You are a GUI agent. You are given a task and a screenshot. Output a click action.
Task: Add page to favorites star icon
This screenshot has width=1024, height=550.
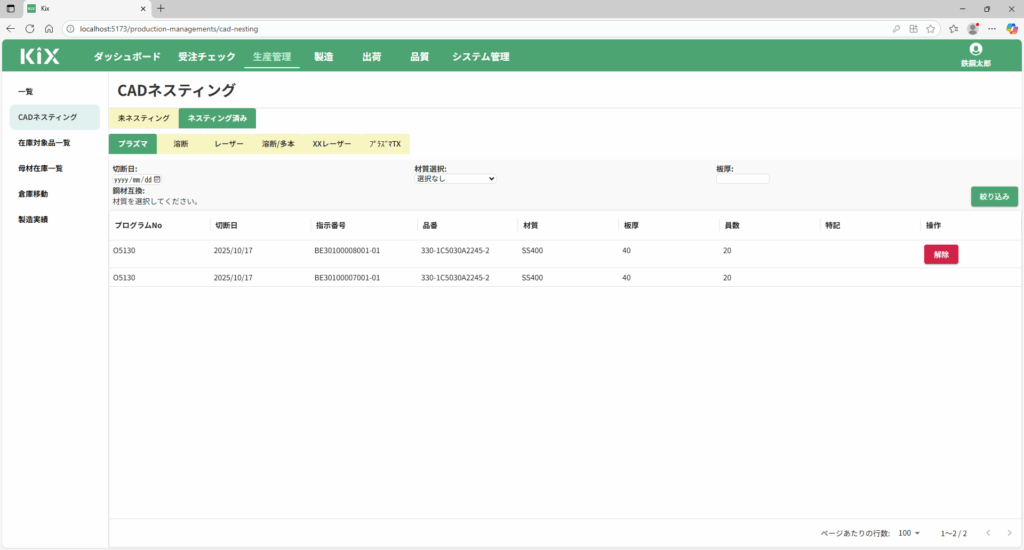tap(930, 28)
